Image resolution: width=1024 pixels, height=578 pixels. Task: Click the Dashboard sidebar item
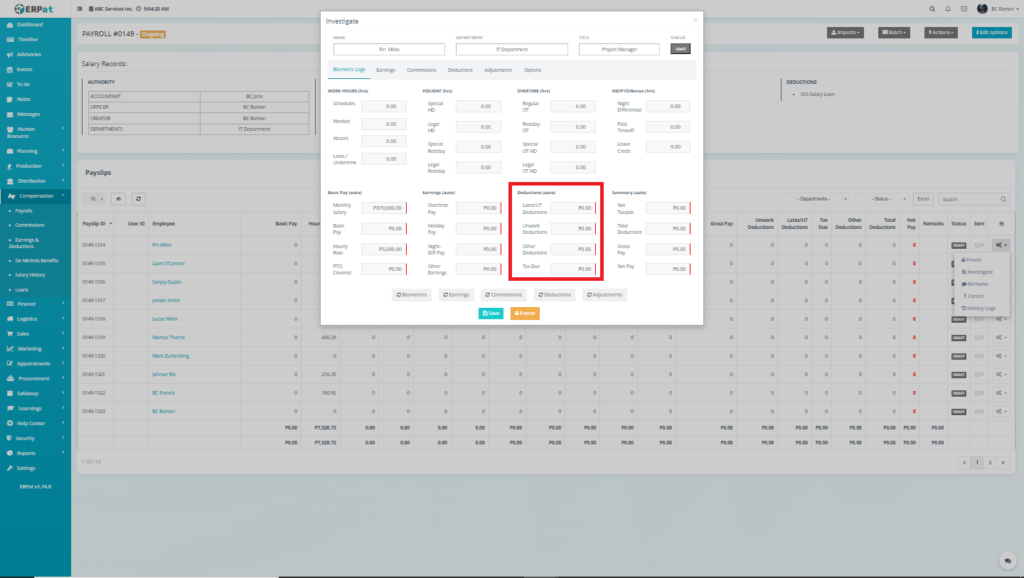click(30, 23)
